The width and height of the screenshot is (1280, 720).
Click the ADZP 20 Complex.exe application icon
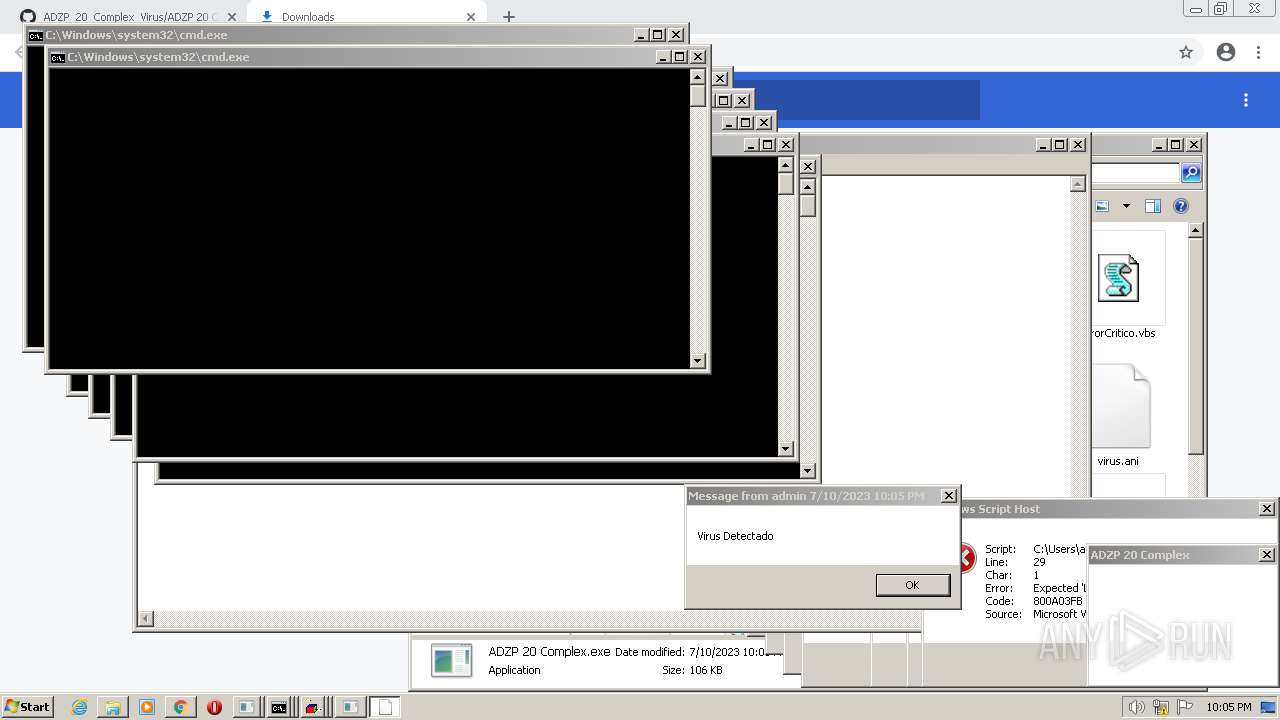point(451,660)
